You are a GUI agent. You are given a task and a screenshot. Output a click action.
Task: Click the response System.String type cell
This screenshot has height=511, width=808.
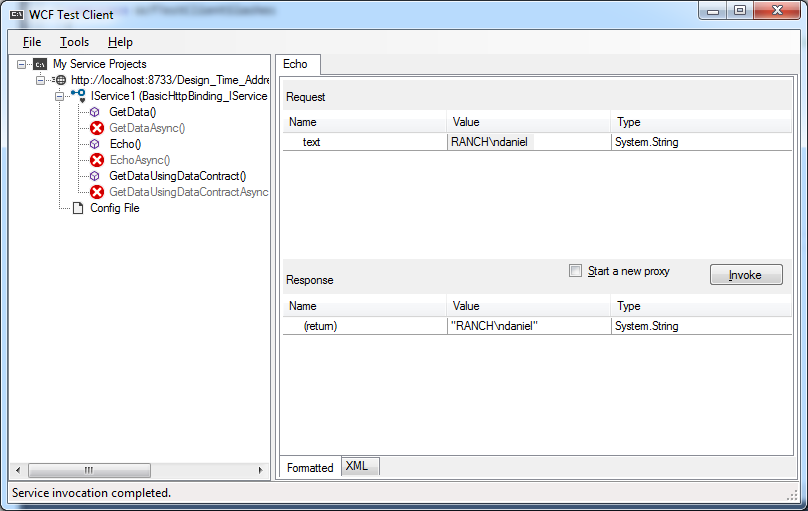point(701,326)
